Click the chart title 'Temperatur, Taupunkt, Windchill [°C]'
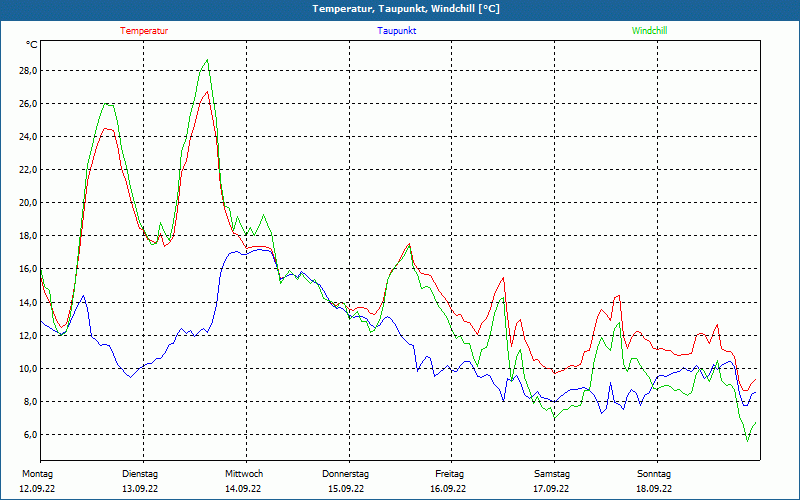The height and width of the screenshot is (500, 800). click(x=406, y=9)
